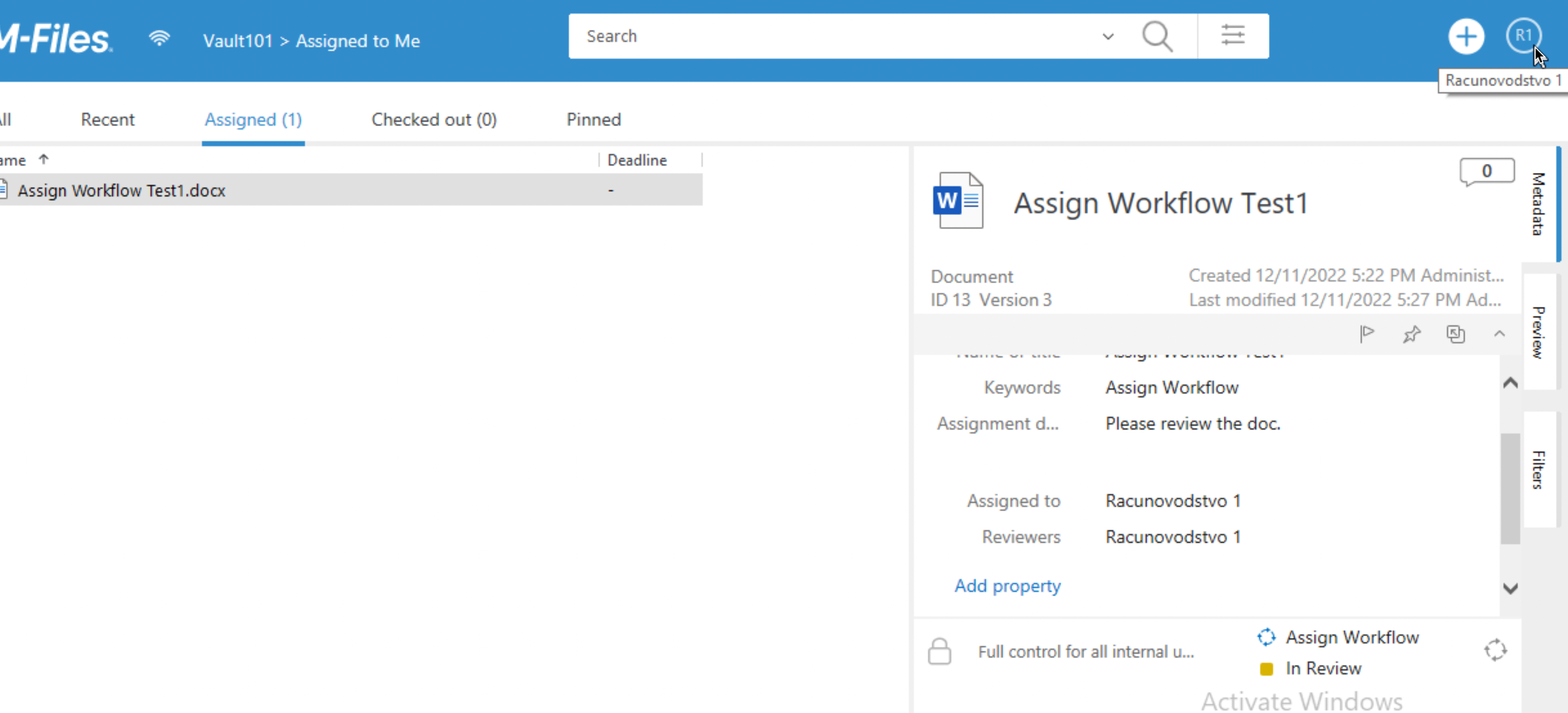Image resolution: width=1568 pixels, height=713 pixels.
Task: Switch to the Recent tab
Action: (x=107, y=119)
